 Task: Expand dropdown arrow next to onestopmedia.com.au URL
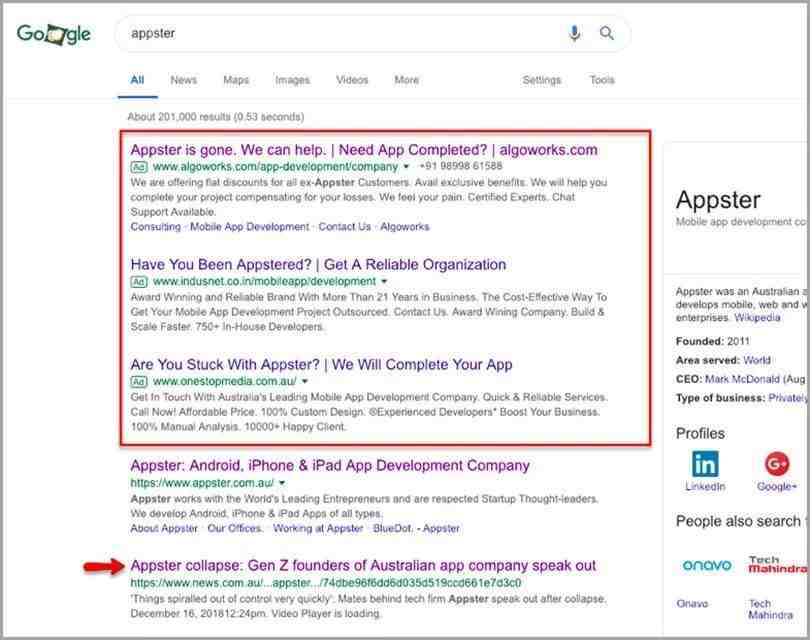[305, 382]
